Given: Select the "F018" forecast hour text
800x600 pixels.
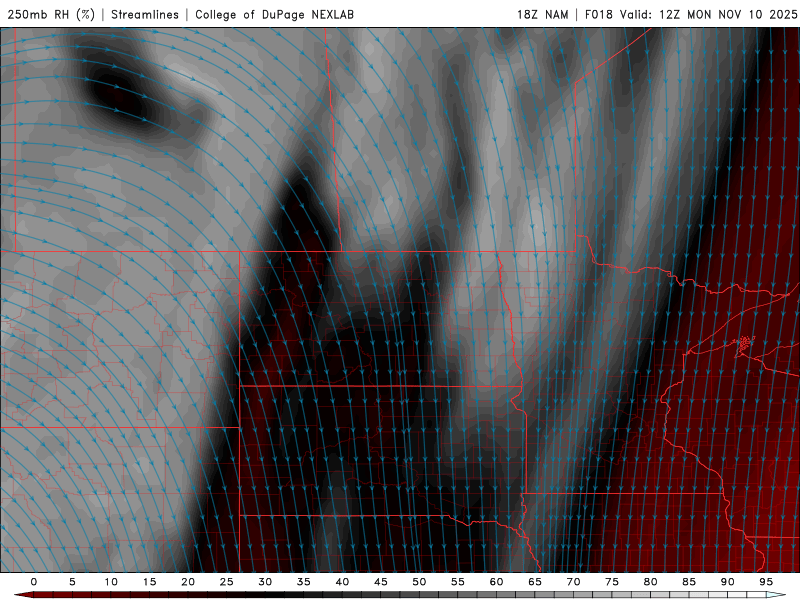Looking at the screenshot, I should [x=598, y=14].
